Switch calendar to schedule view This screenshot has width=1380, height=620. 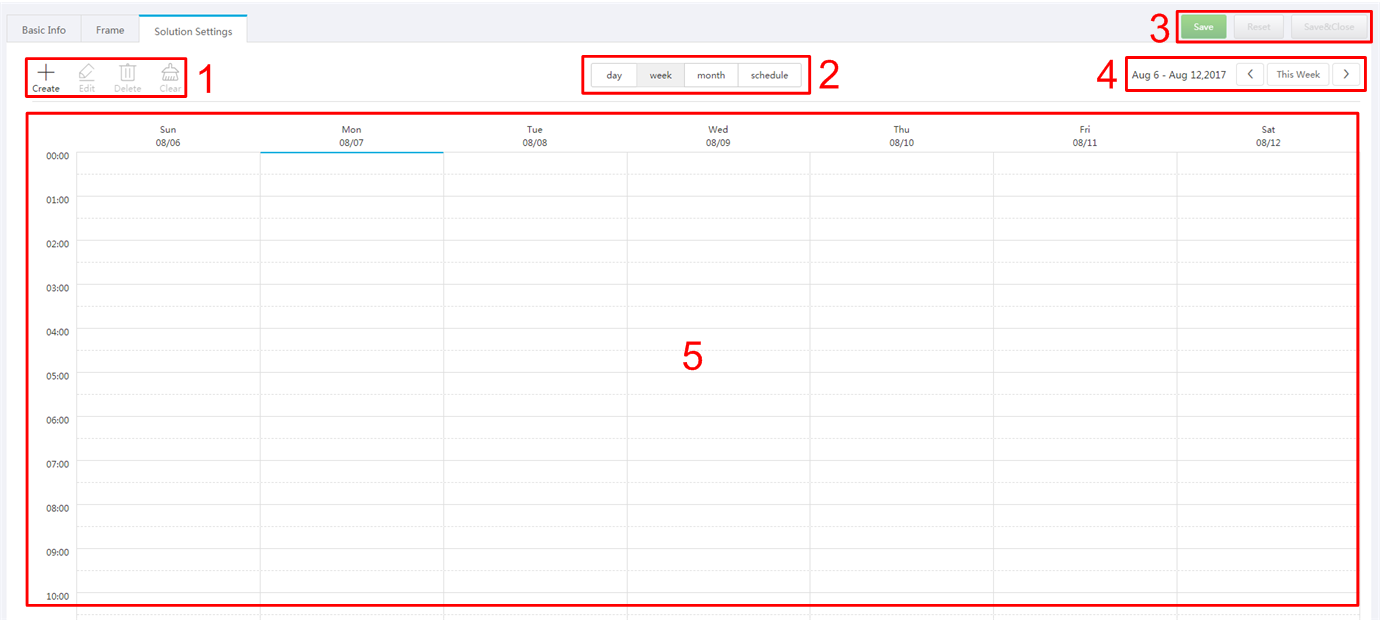point(769,75)
